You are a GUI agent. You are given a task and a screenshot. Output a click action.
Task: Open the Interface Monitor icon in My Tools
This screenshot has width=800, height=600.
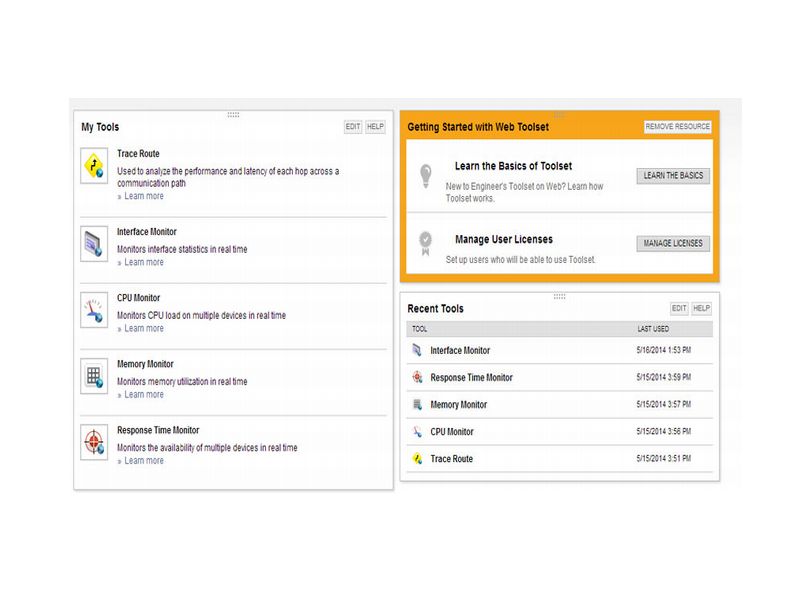pos(94,244)
